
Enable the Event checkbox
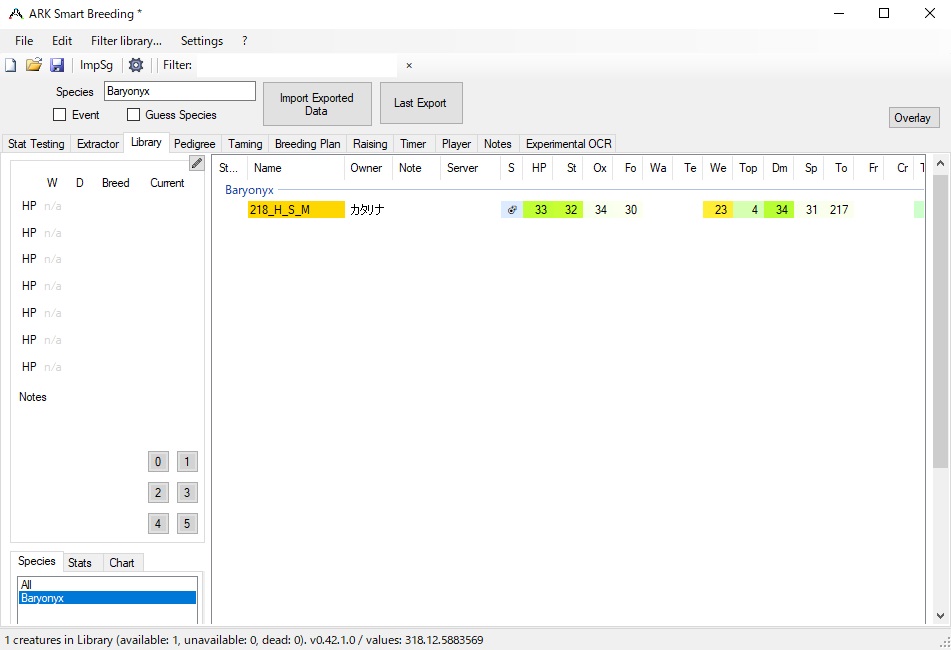pyautogui.click(x=59, y=115)
